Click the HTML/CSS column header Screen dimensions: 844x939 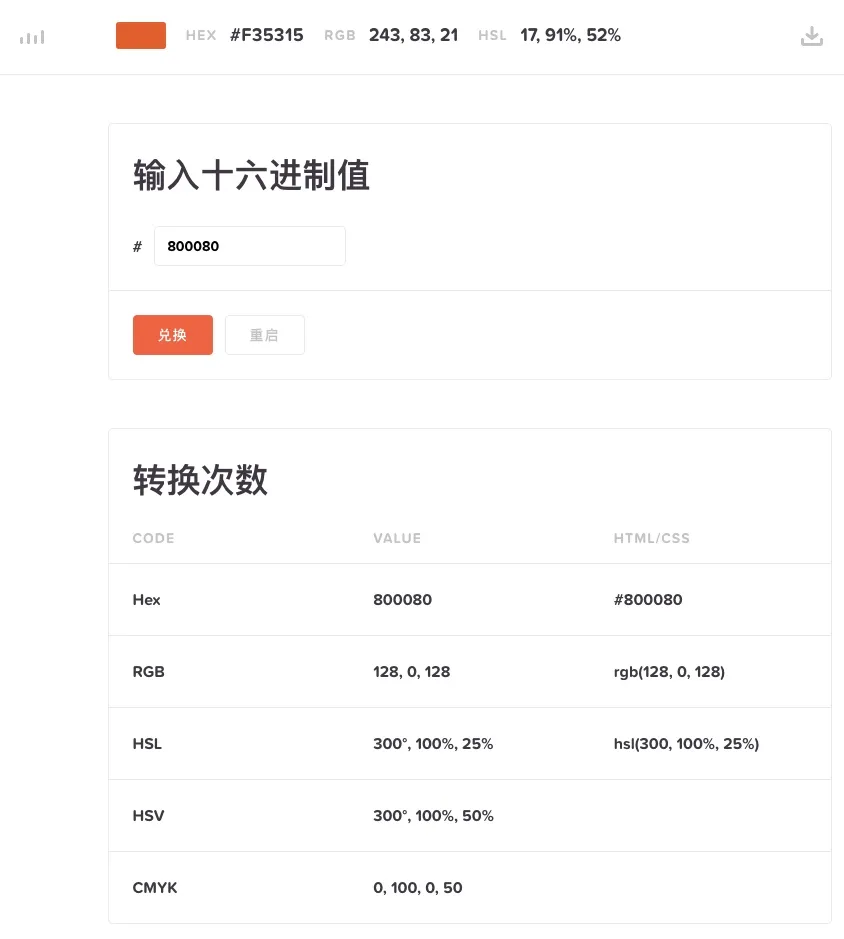click(651, 538)
